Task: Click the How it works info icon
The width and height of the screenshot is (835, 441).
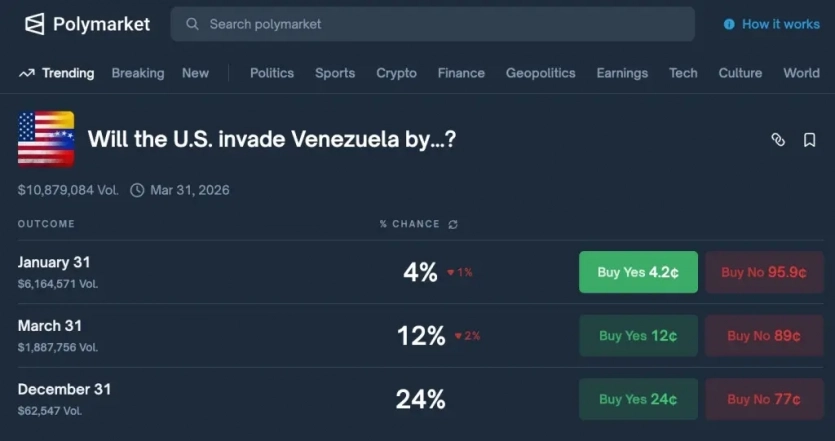Action: 729,24
